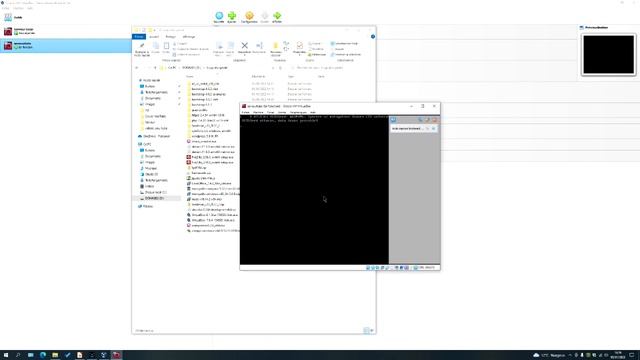Click host key indicator in VM status bar

426,268
